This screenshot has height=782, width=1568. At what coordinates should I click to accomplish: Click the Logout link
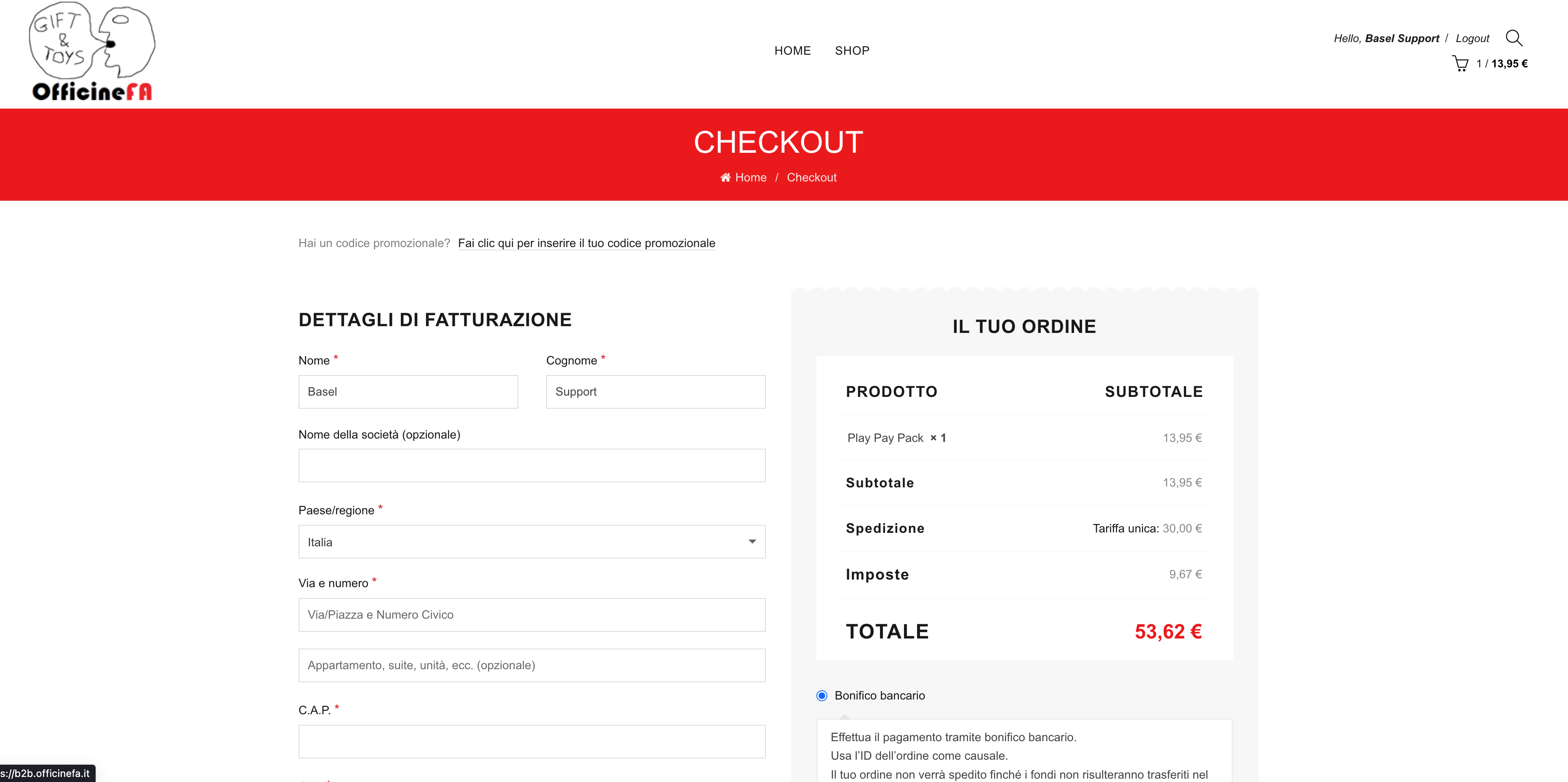1472,38
